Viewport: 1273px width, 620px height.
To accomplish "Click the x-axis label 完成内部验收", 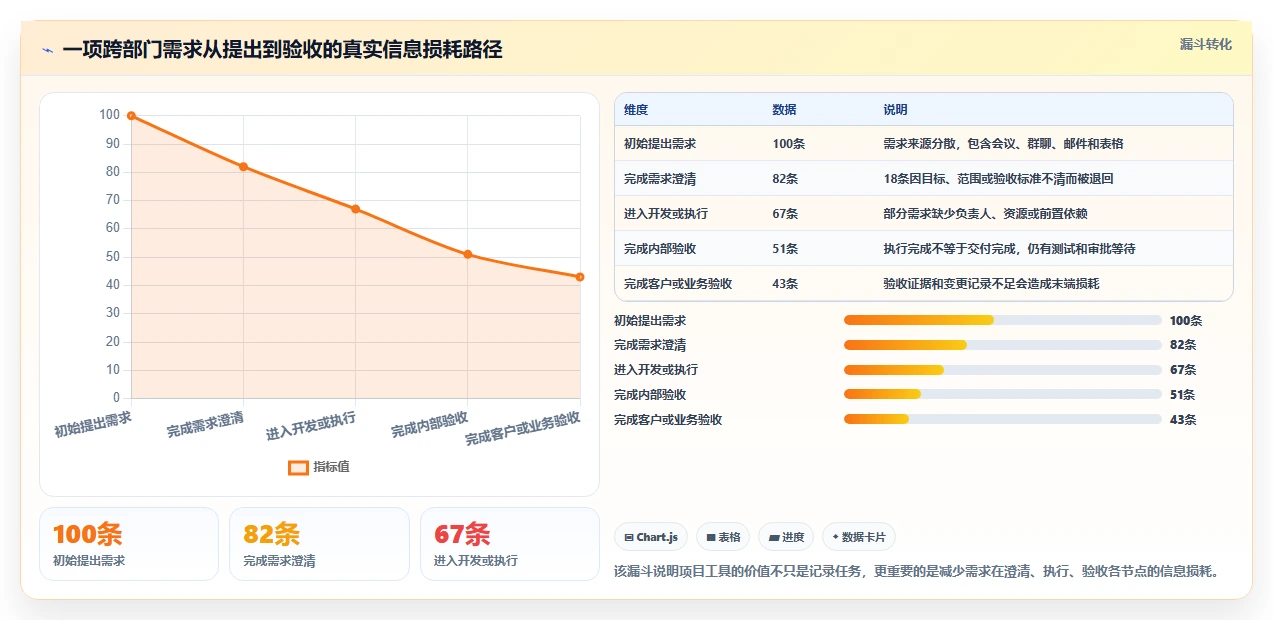I will point(430,424).
